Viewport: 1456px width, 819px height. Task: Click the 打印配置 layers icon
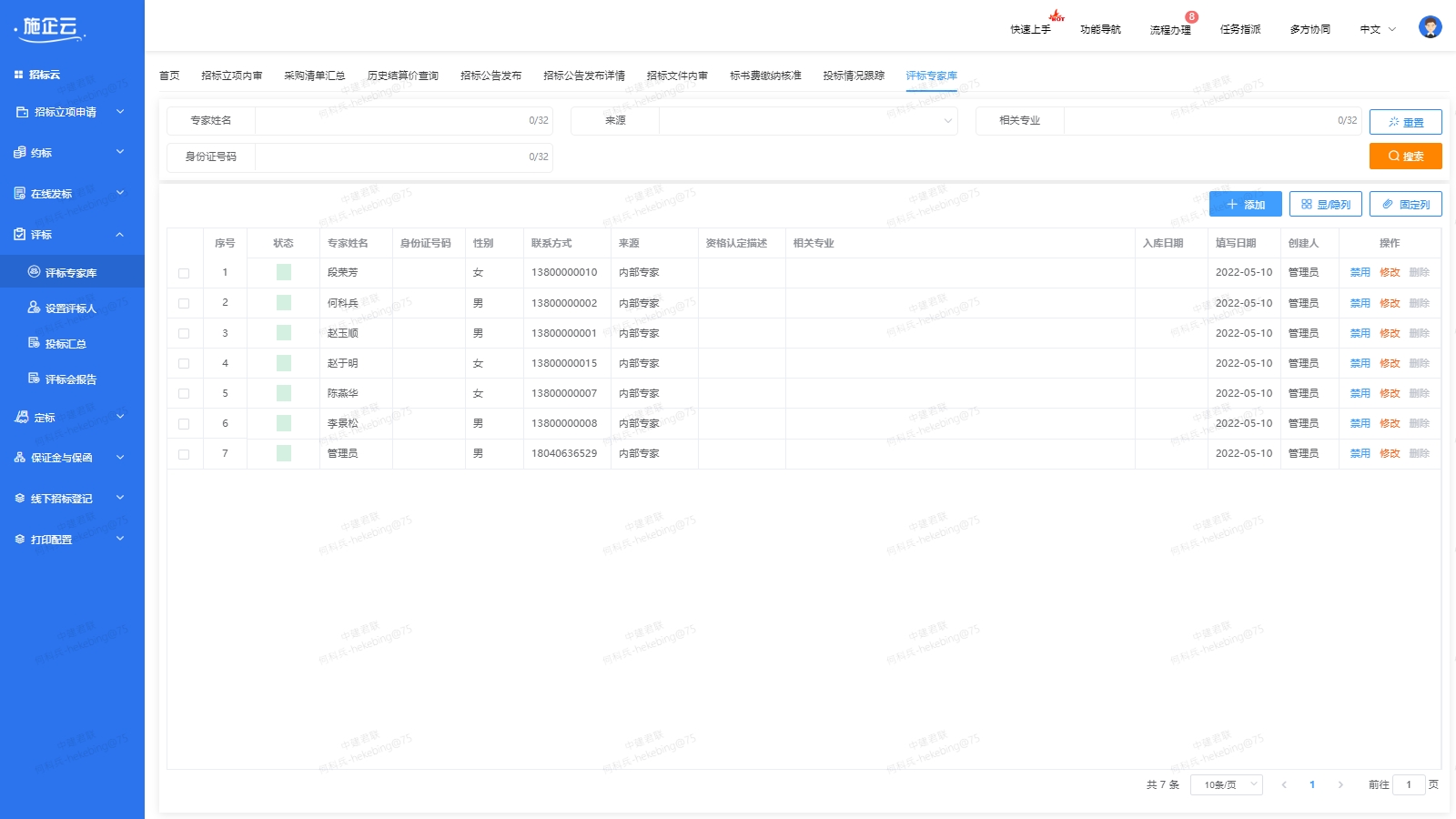point(20,540)
